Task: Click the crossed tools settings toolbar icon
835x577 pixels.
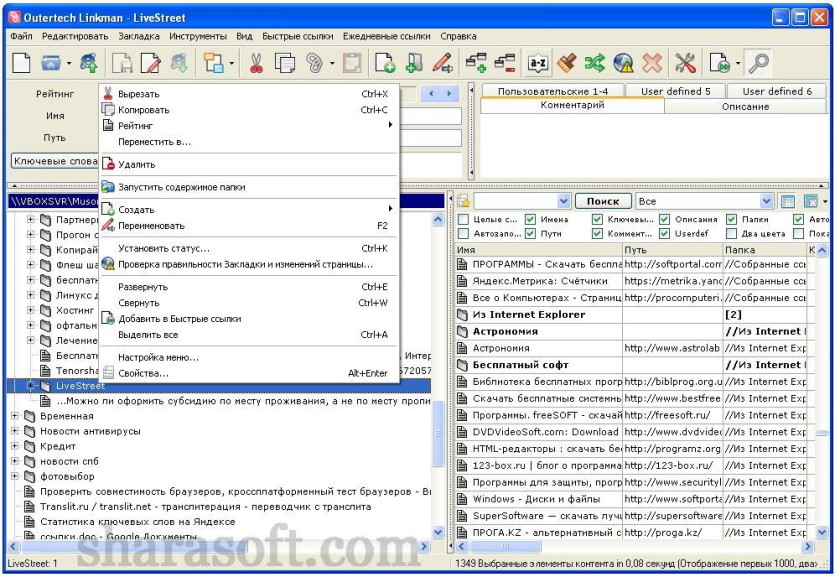Action: point(685,63)
